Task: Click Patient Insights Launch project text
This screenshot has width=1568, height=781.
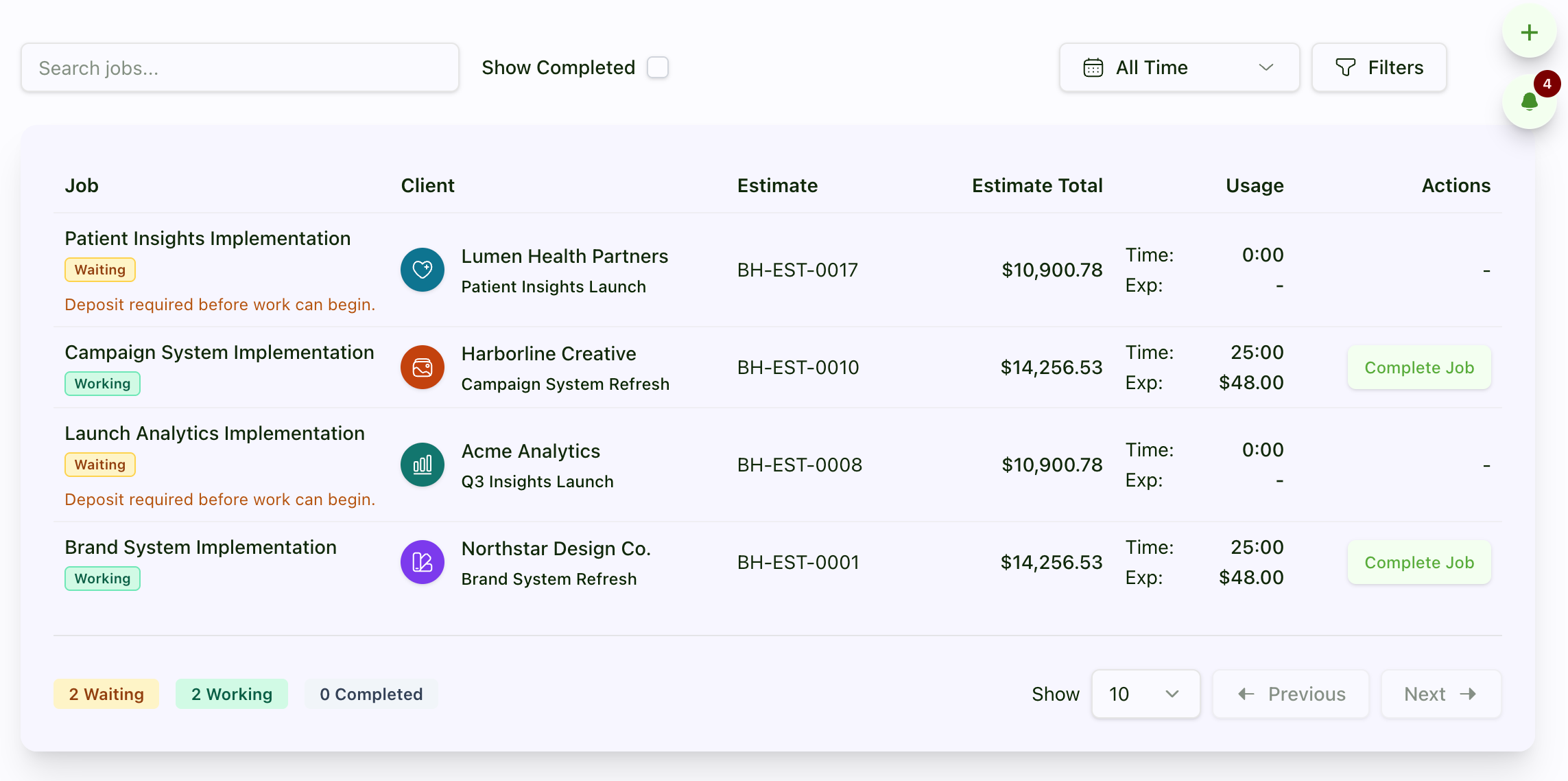Action: click(554, 286)
